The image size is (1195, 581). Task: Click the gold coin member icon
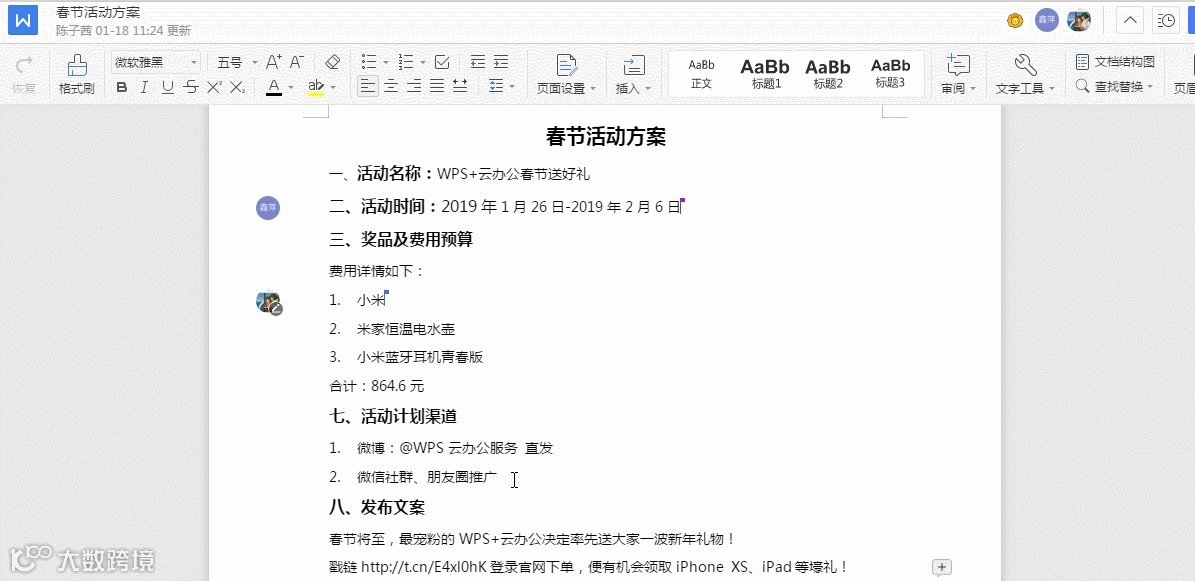(x=1014, y=21)
